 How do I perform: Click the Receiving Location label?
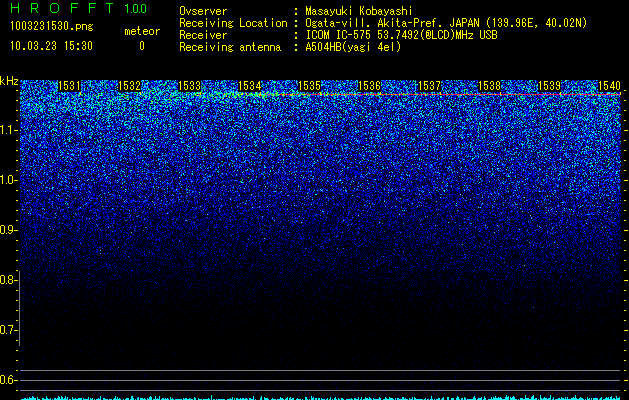coord(233,23)
